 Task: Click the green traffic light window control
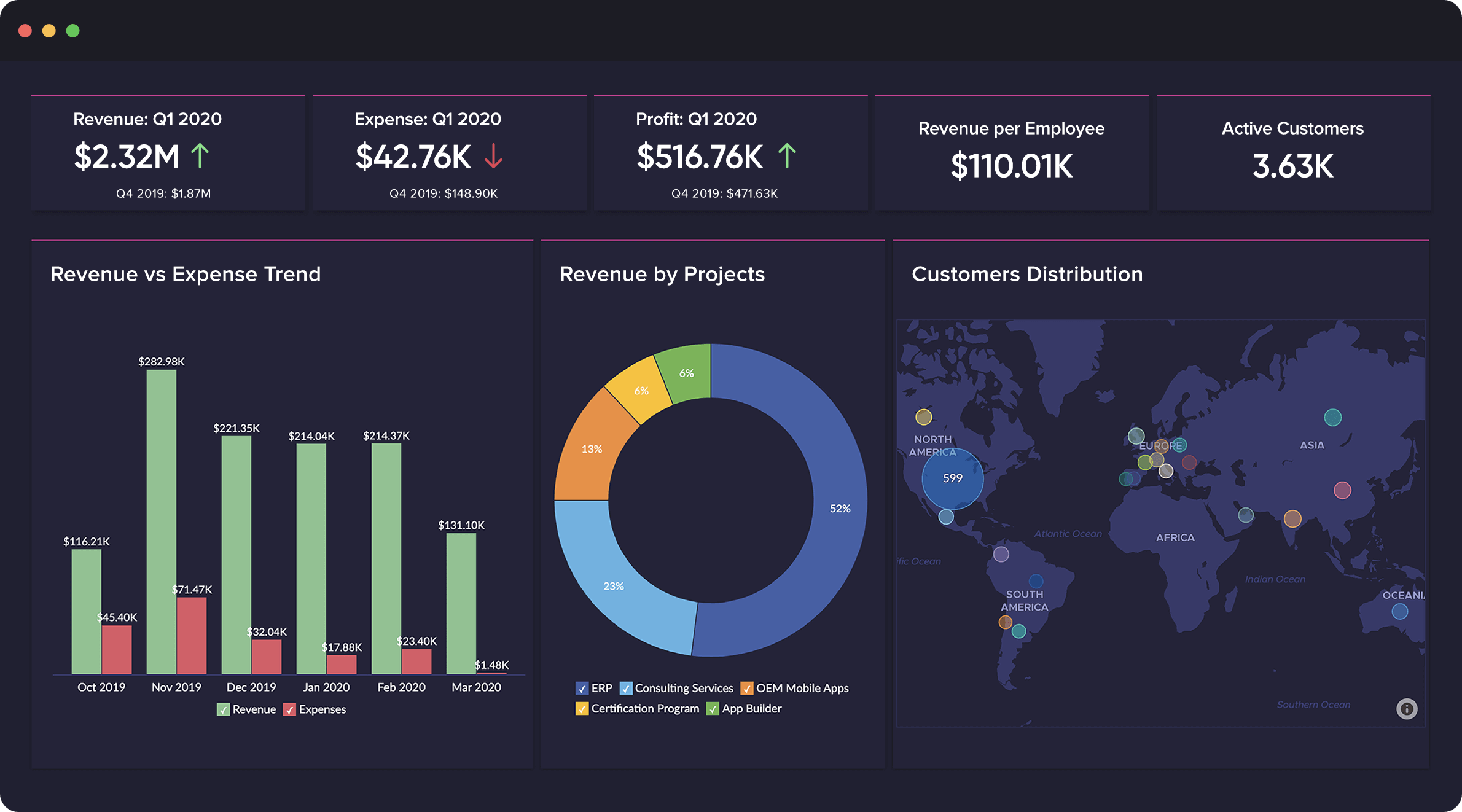(71, 30)
